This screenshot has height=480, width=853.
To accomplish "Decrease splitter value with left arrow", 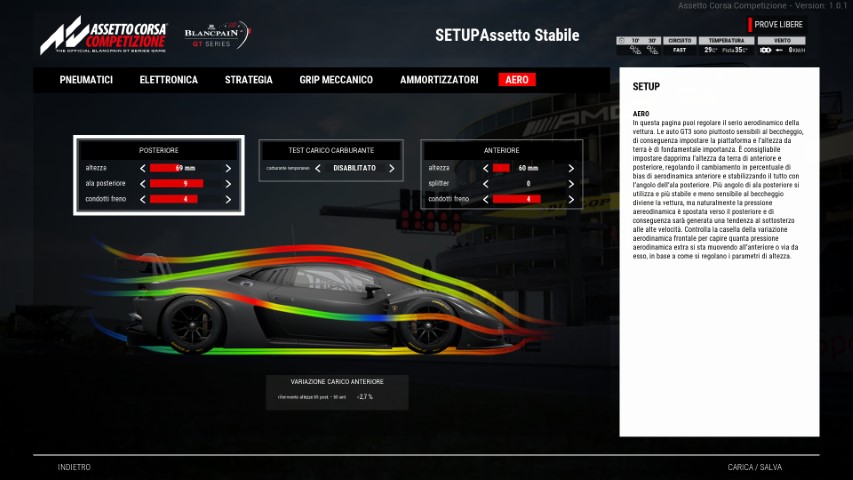I will click(x=485, y=184).
